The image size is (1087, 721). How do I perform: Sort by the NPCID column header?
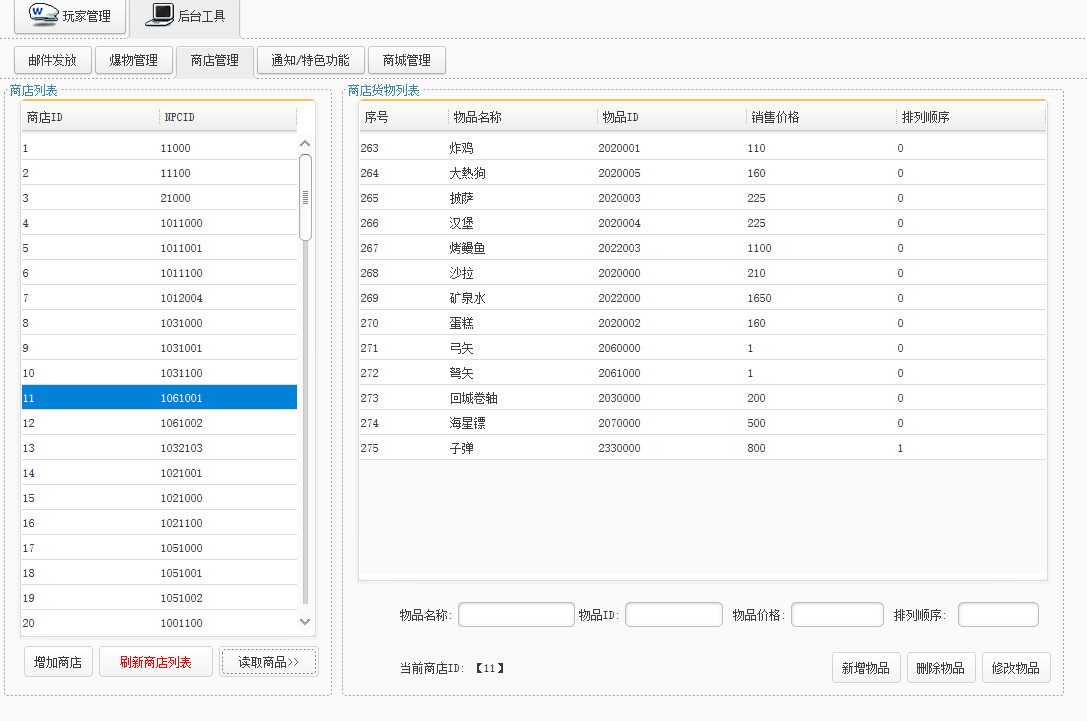[x=228, y=117]
